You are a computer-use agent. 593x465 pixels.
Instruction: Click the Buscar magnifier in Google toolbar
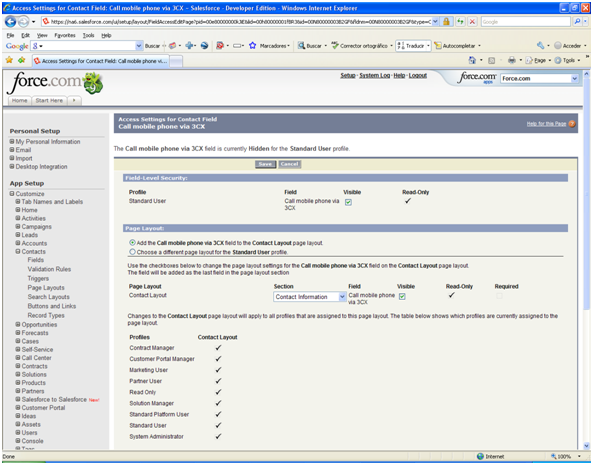[301, 46]
